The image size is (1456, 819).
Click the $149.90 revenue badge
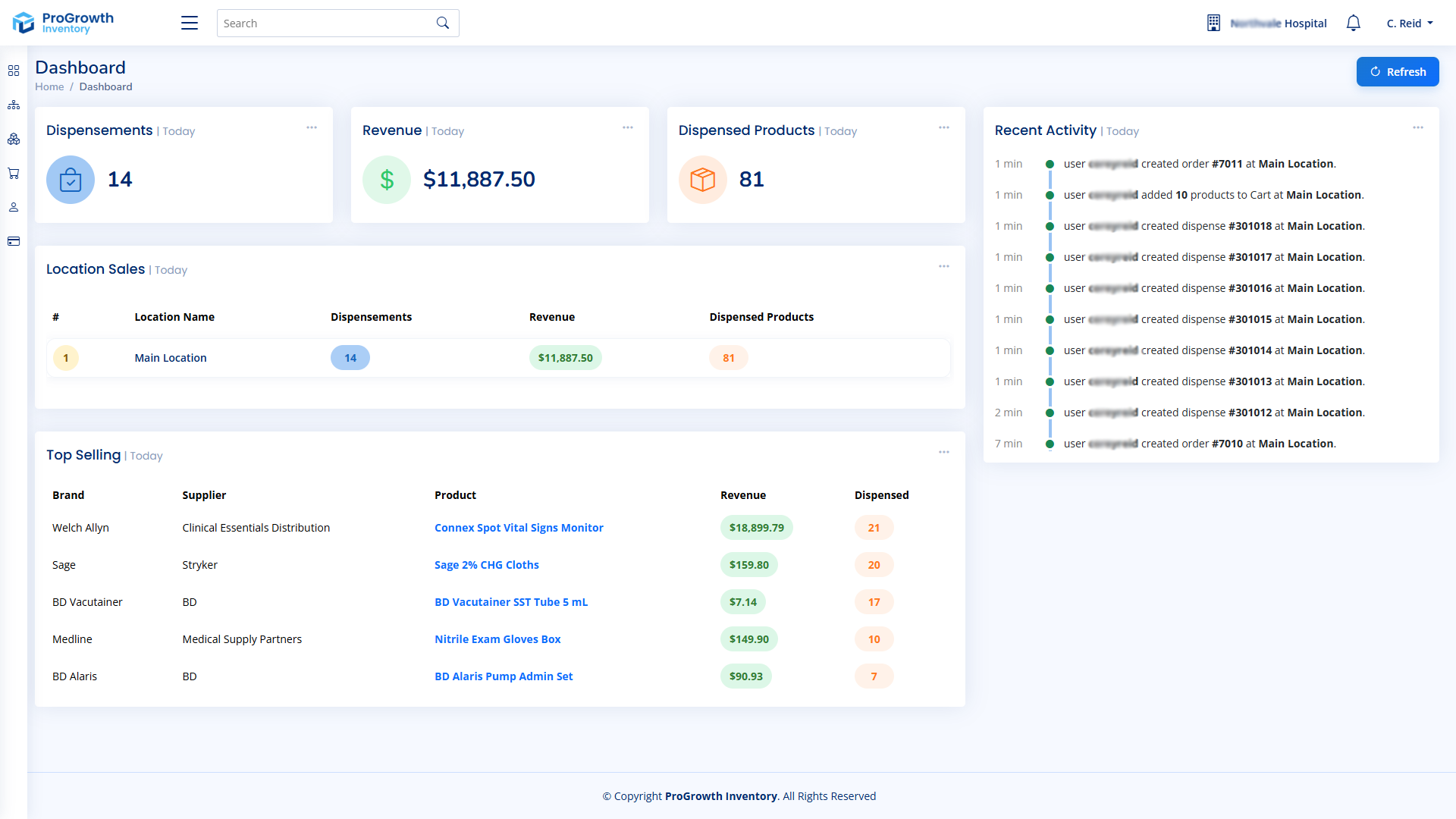click(x=749, y=639)
